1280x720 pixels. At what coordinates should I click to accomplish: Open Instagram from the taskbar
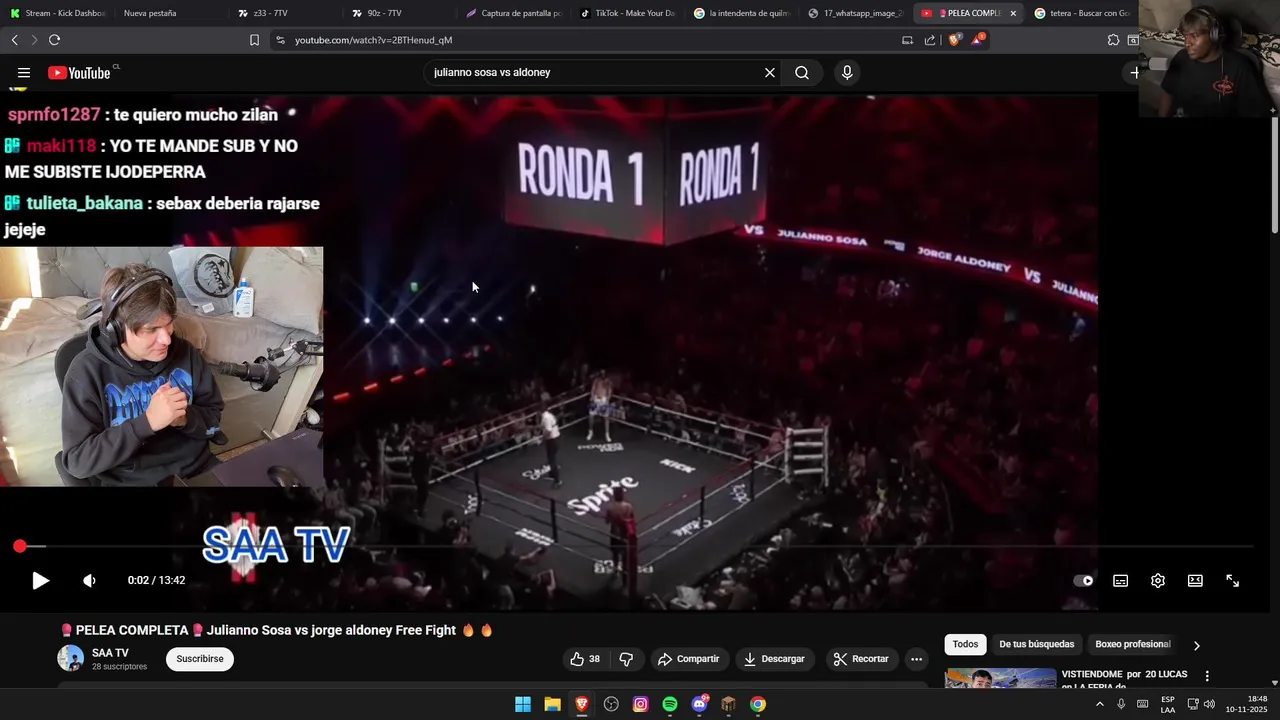[640, 704]
